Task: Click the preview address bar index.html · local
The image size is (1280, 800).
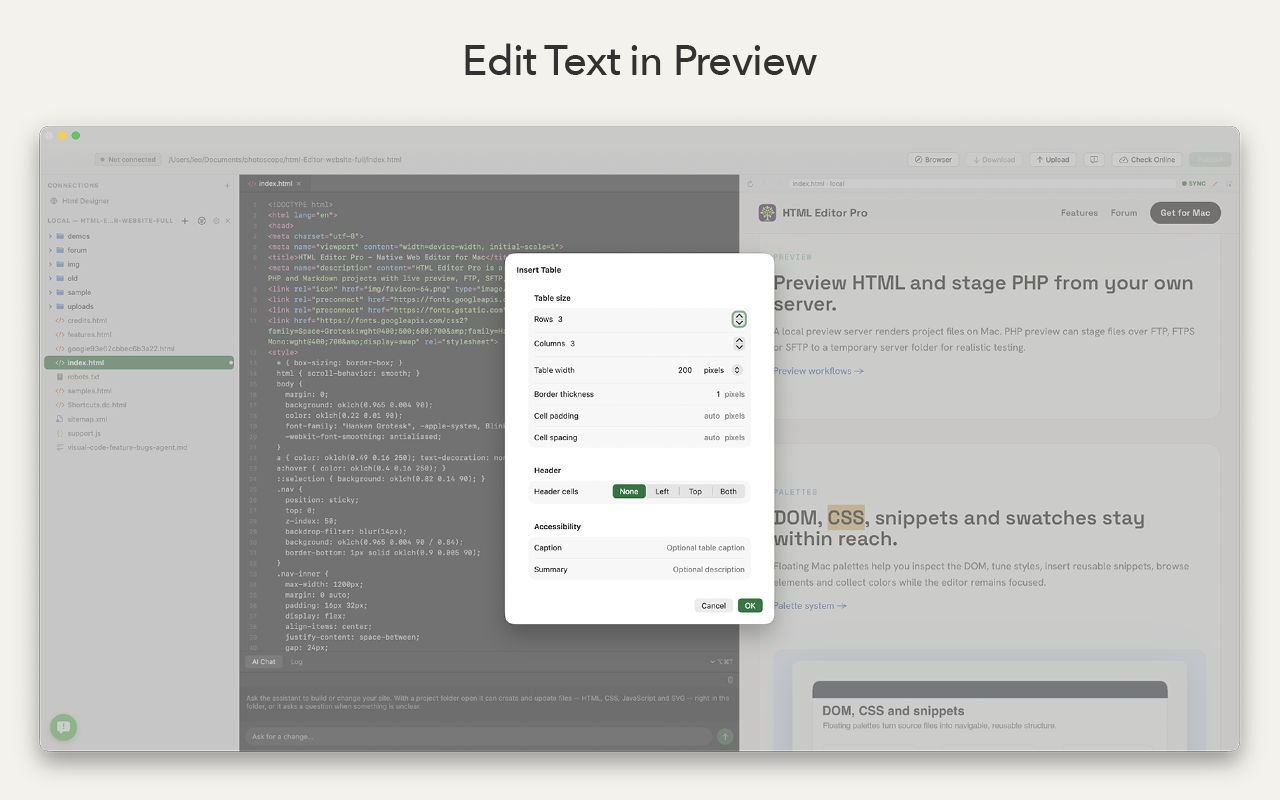Action: click(x=982, y=184)
